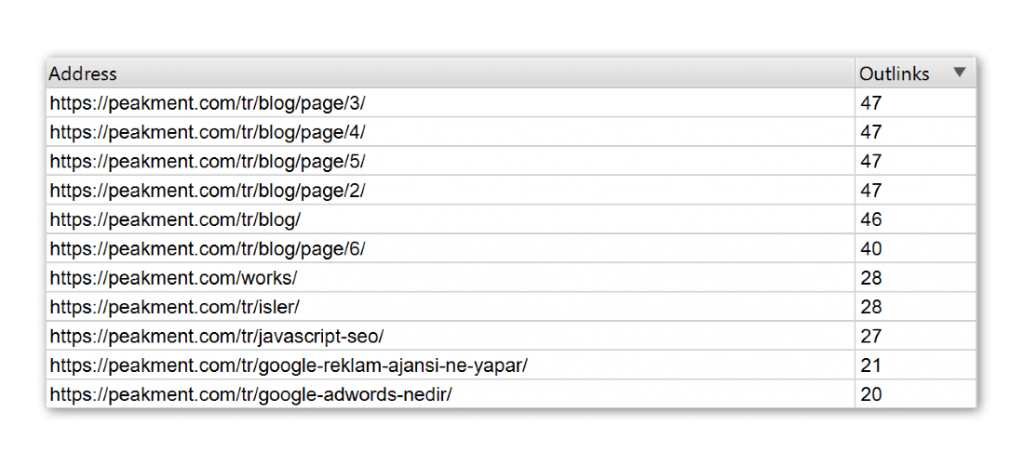Click the Address column header
This screenshot has width=1024, height=465.
(x=84, y=74)
